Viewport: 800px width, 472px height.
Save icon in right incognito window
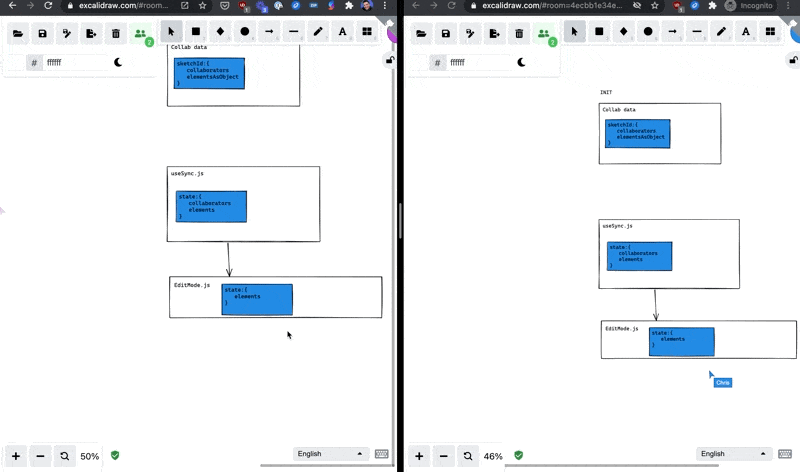[445, 34]
